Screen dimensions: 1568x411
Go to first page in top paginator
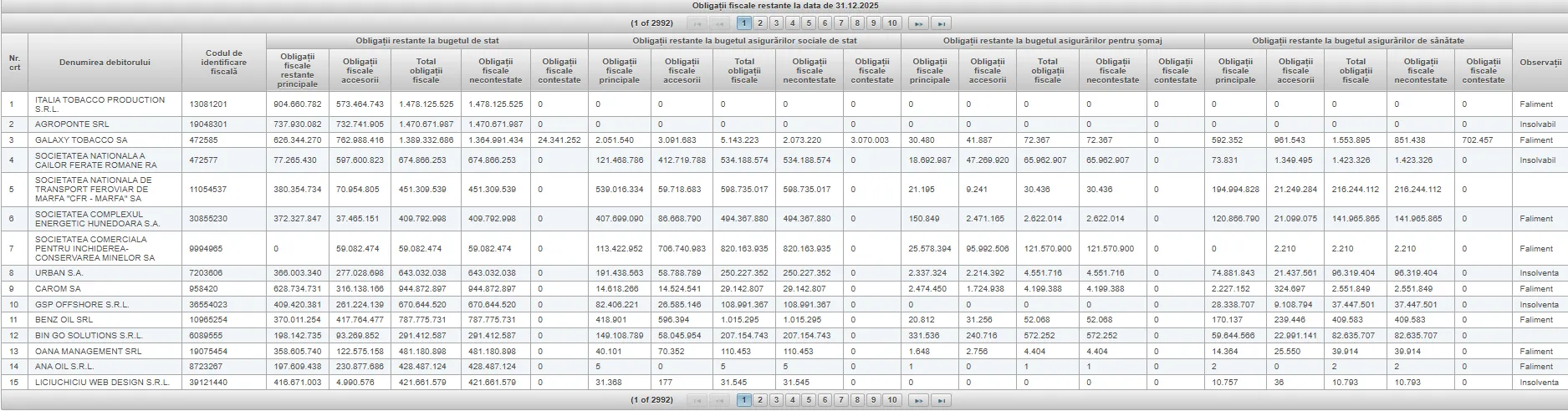click(x=697, y=23)
